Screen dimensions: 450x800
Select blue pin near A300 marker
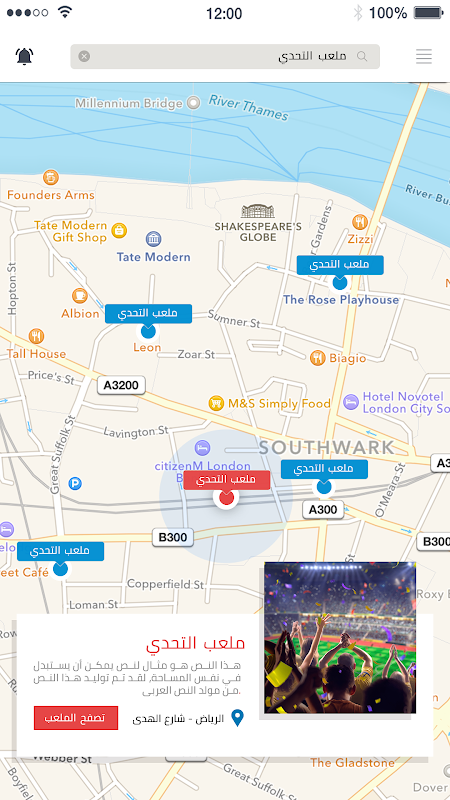tap(324, 487)
